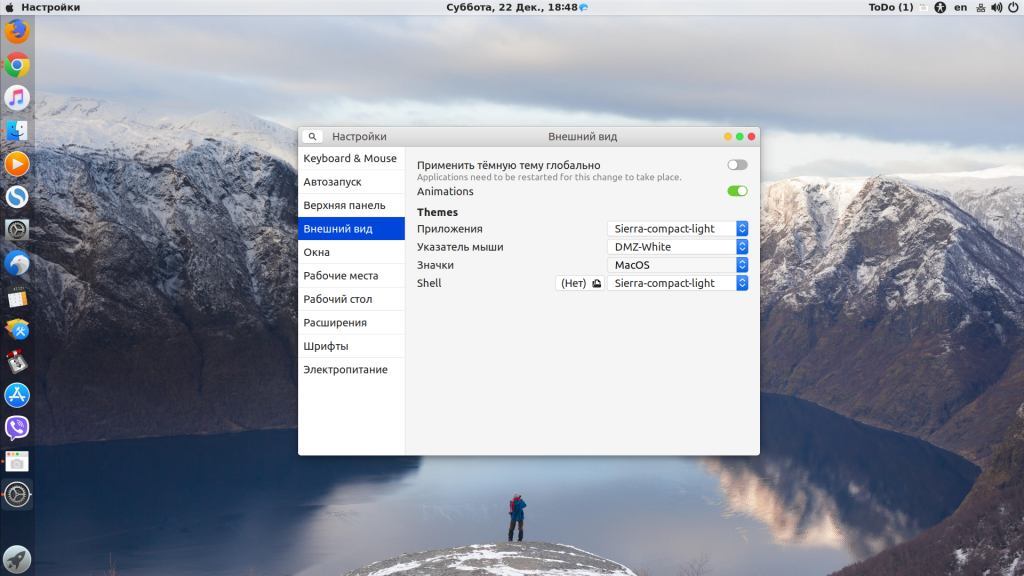Launch Google Chrome from the dock
Screen dimensions: 1024x576
tap(17, 65)
